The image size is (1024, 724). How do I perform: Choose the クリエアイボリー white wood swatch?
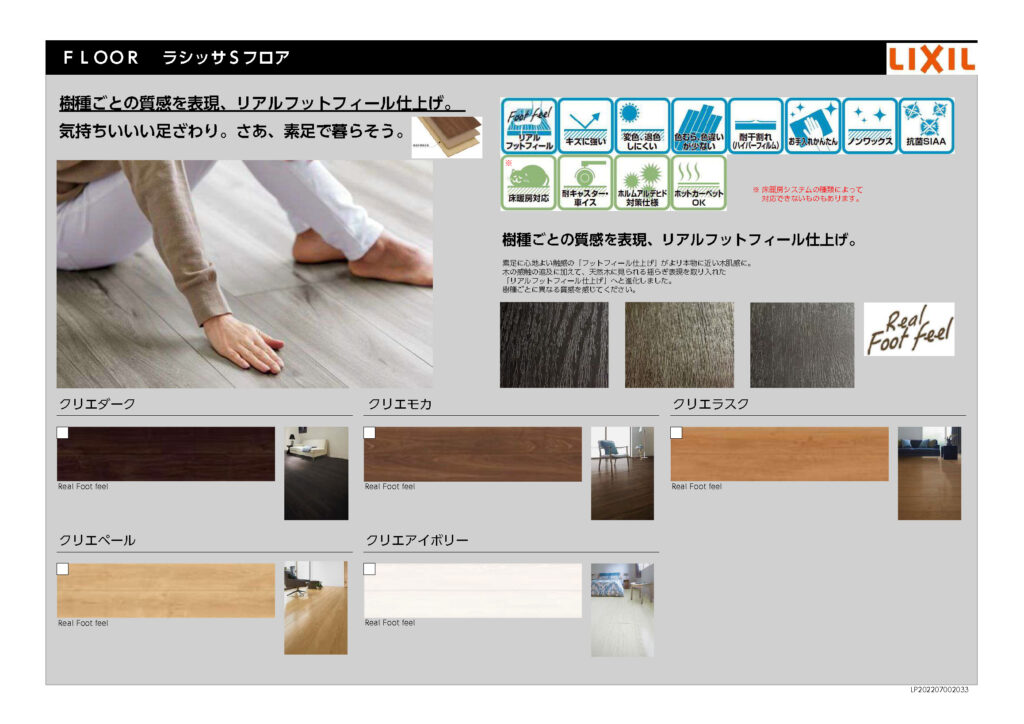point(473,590)
